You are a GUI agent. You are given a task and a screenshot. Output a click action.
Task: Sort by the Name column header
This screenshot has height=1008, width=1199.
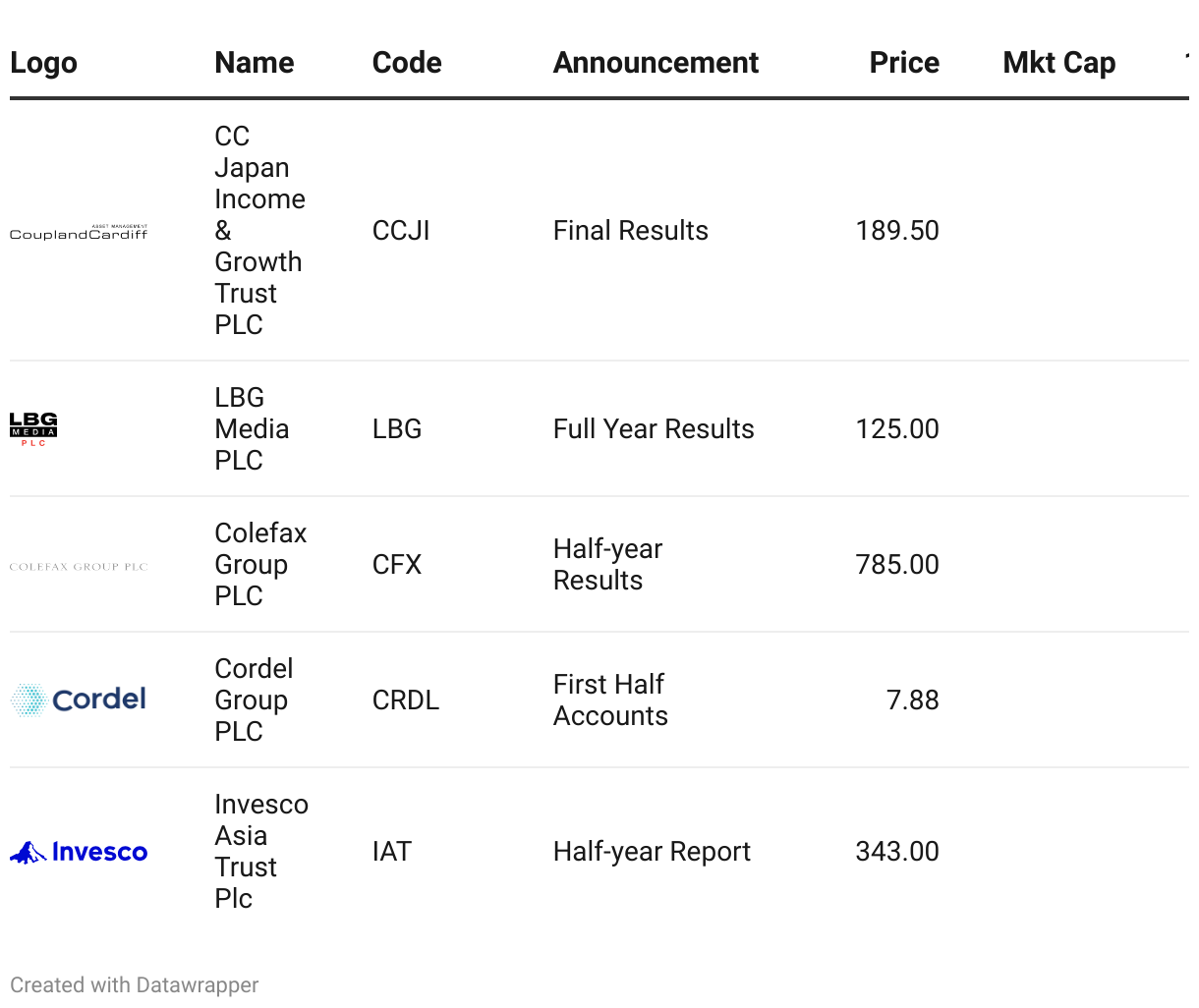pyautogui.click(x=254, y=63)
